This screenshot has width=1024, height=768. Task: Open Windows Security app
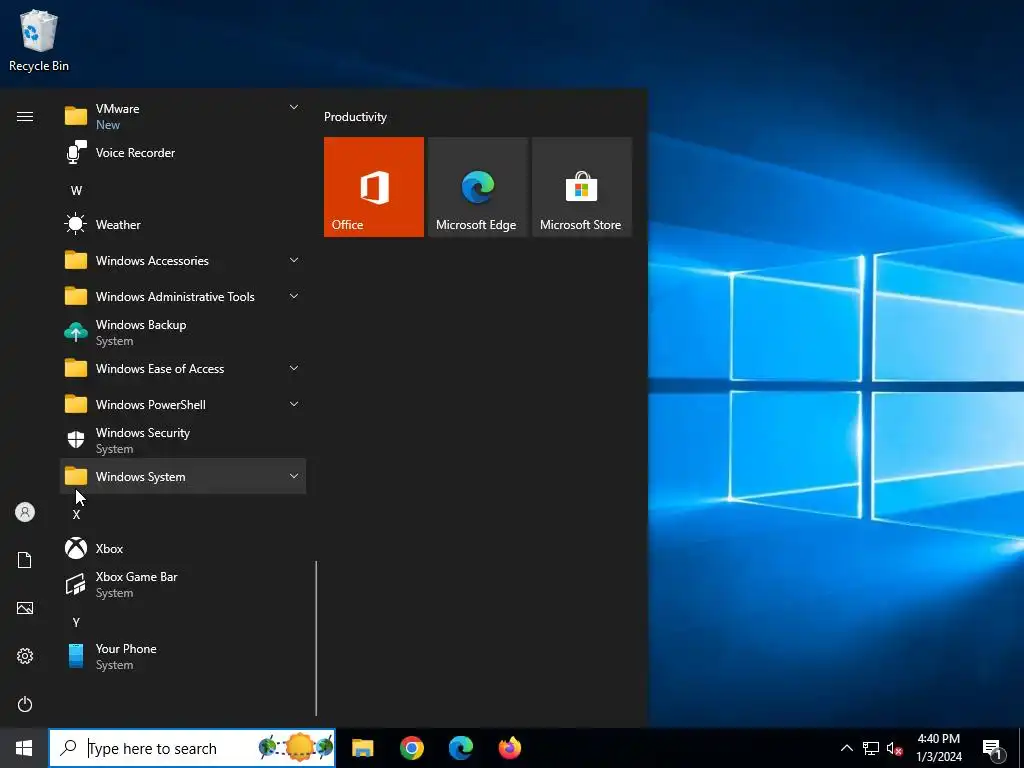click(183, 441)
